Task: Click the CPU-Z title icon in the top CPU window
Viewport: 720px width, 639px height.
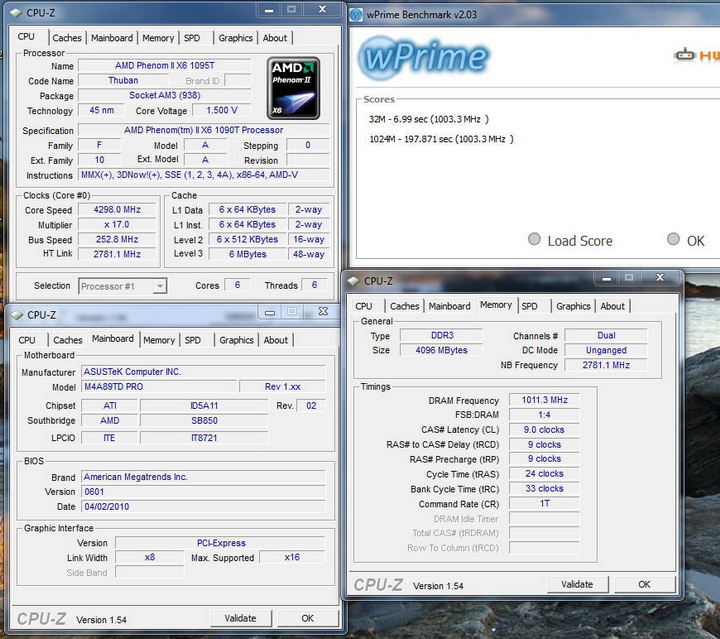Action: point(16,13)
